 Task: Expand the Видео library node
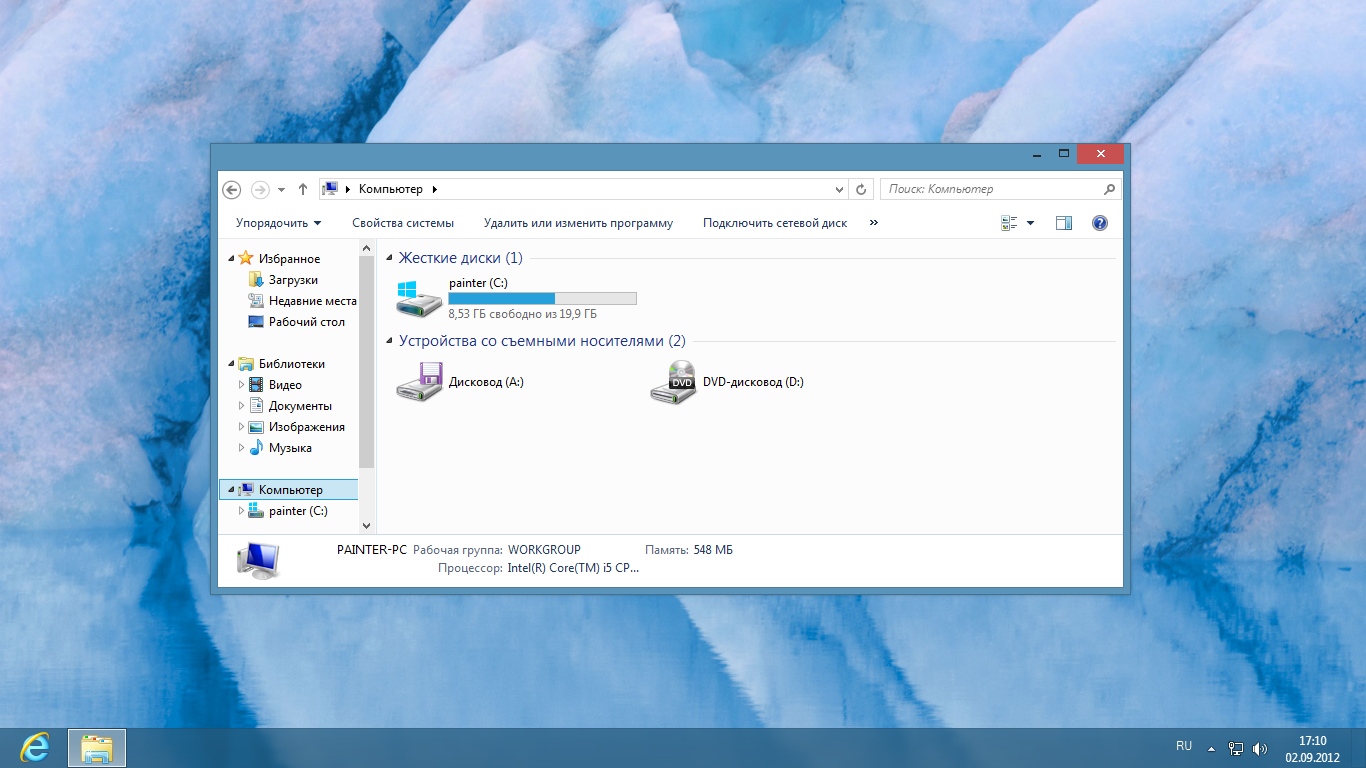[x=241, y=385]
